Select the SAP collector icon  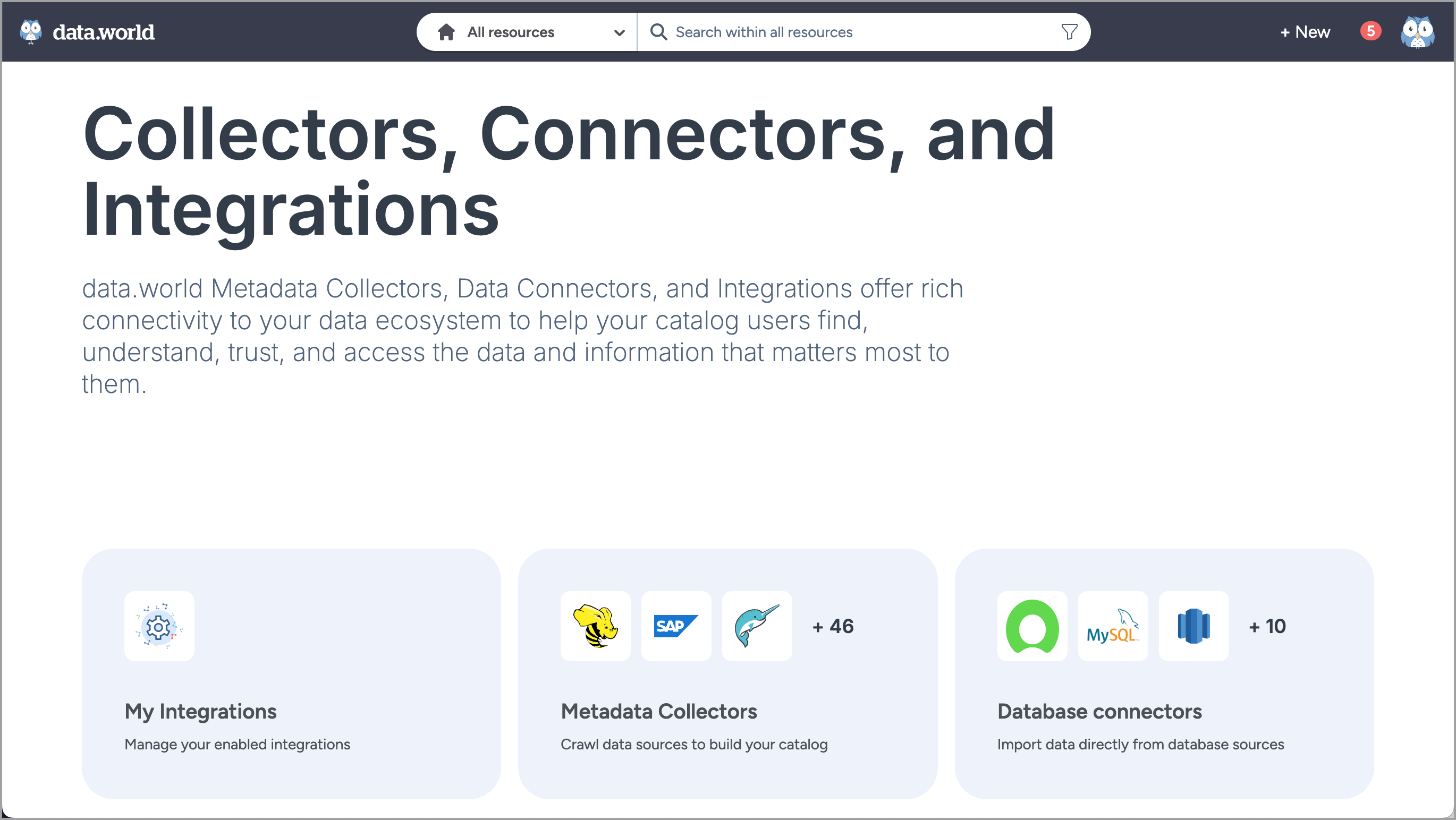pos(676,626)
